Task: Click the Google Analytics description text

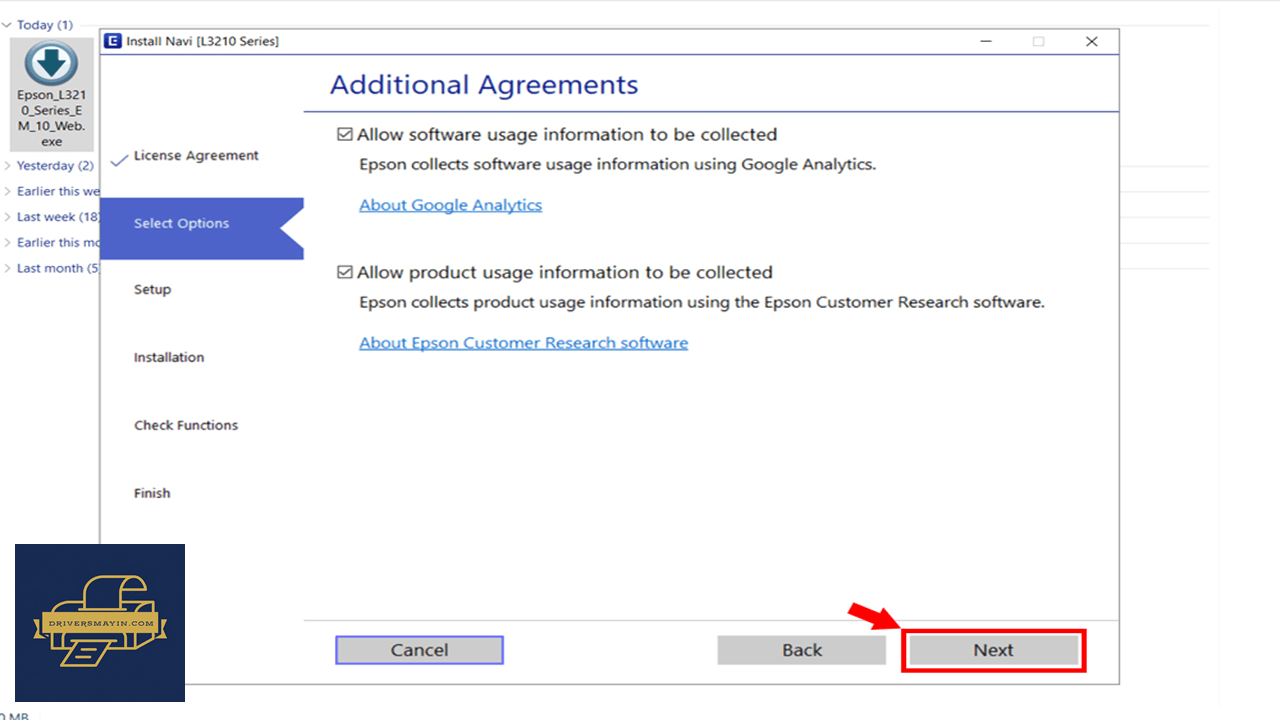Action: tap(617, 164)
